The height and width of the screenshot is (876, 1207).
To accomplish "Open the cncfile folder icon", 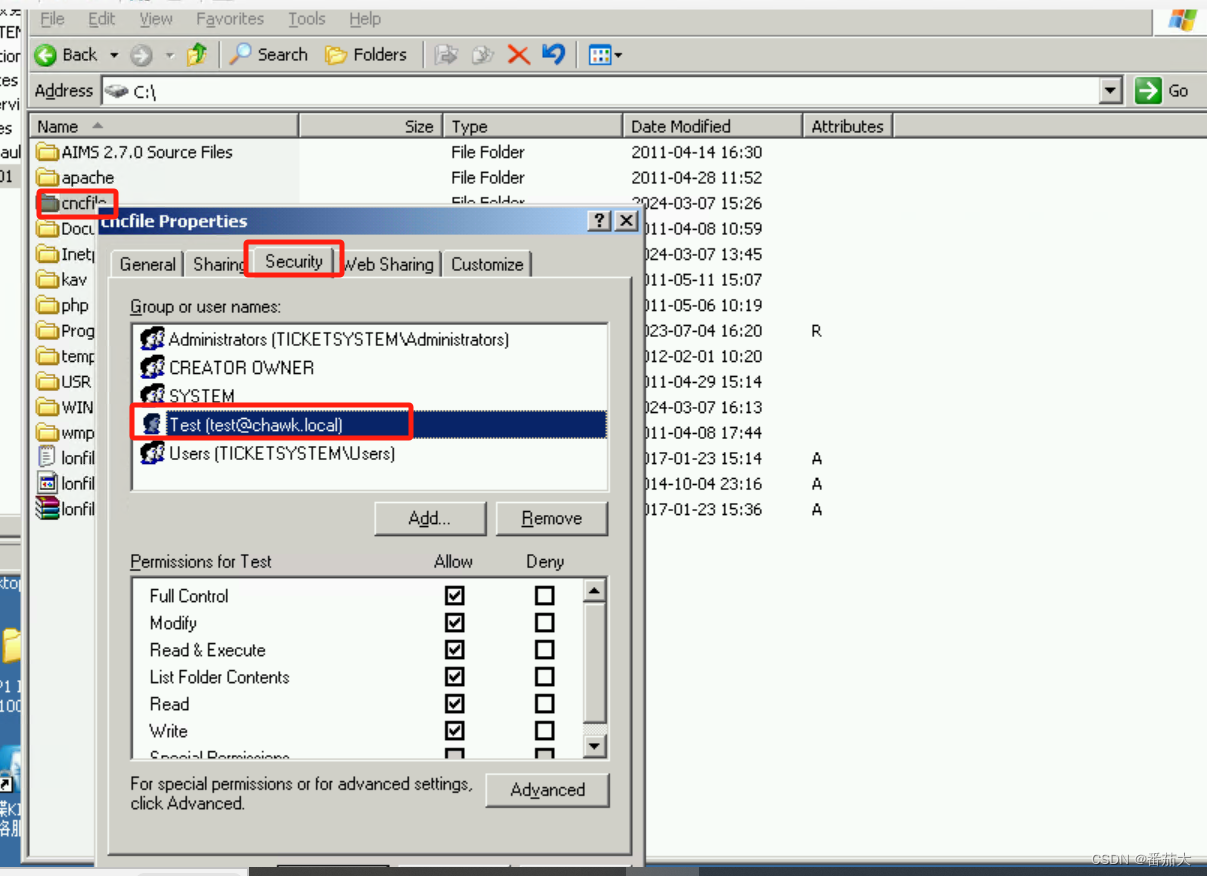I will tap(49, 202).
